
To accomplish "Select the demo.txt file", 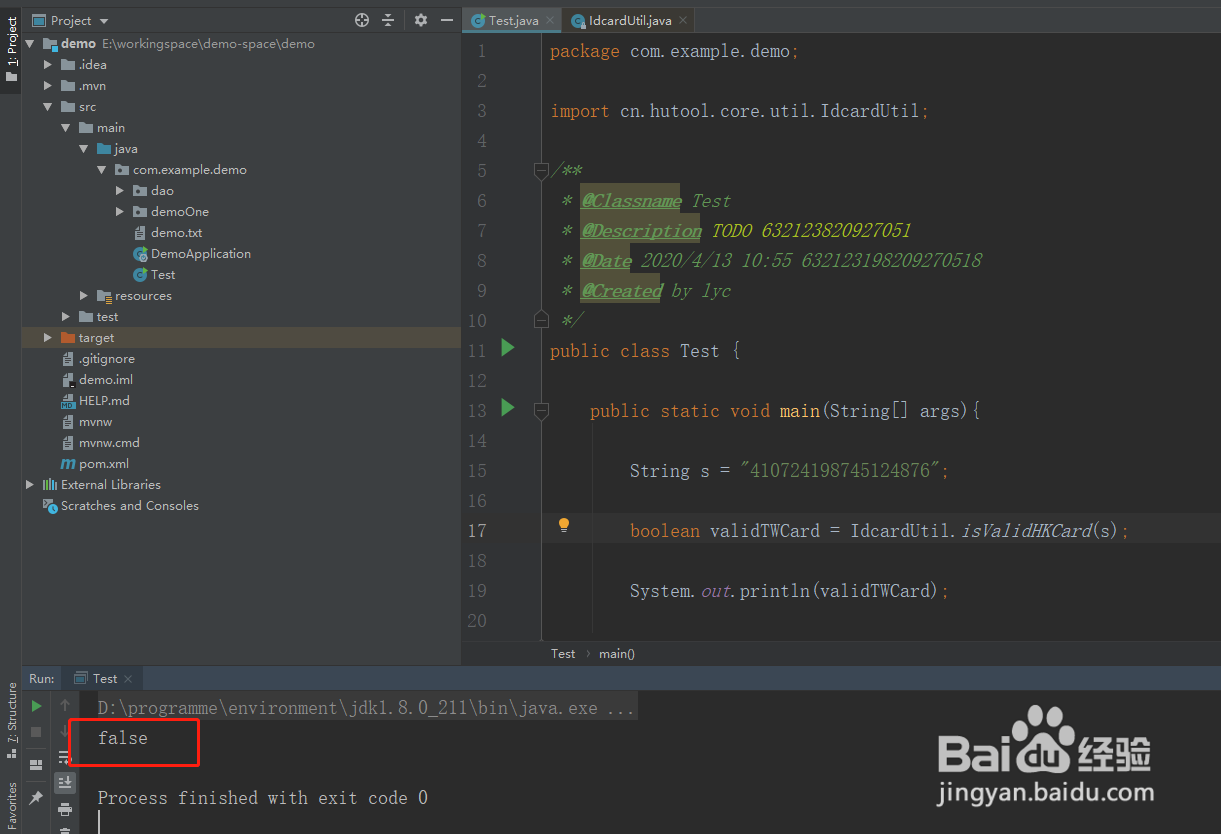I will [168, 233].
